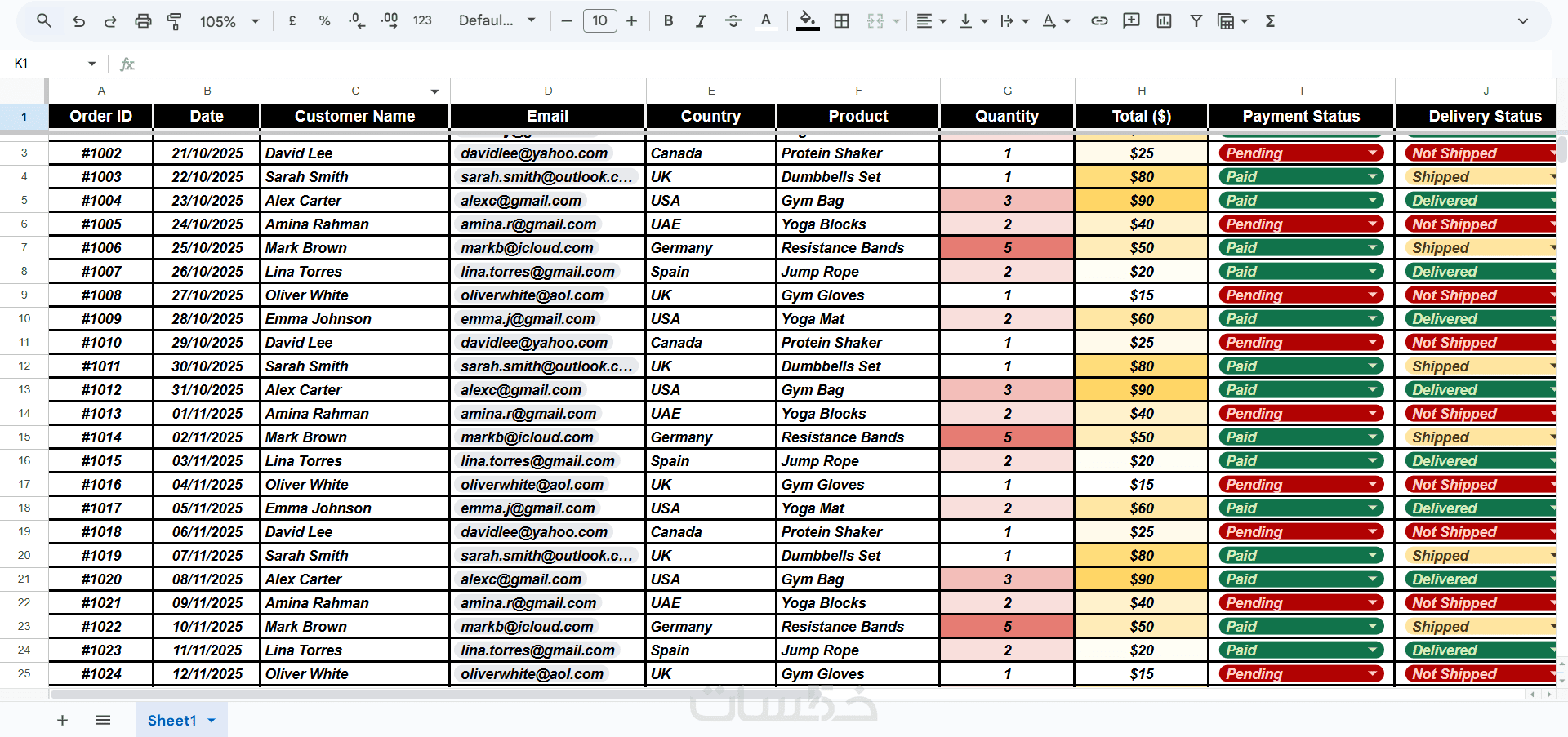Open text rotation options
The width and height of the screenshot is (1568, 737).
coord(1056,21)
